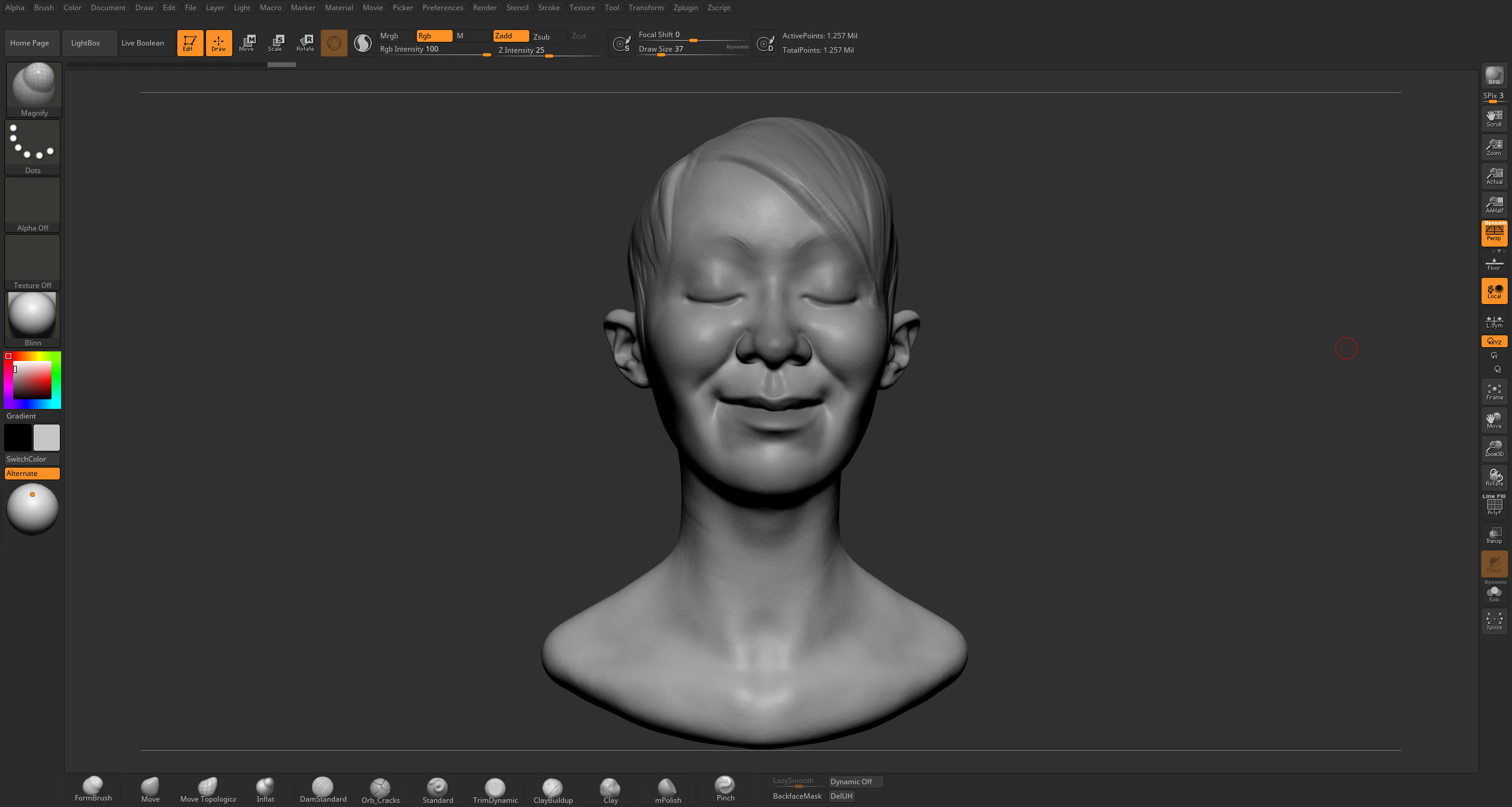Screen dimensions: 1512x807
Task: Enable Zsub mode
Action: 549,37
